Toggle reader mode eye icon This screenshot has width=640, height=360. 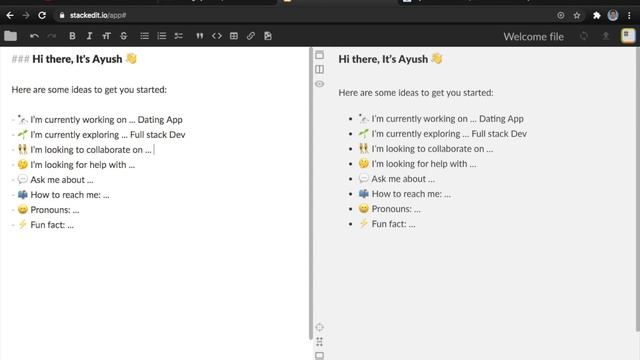tap(320, 84)
